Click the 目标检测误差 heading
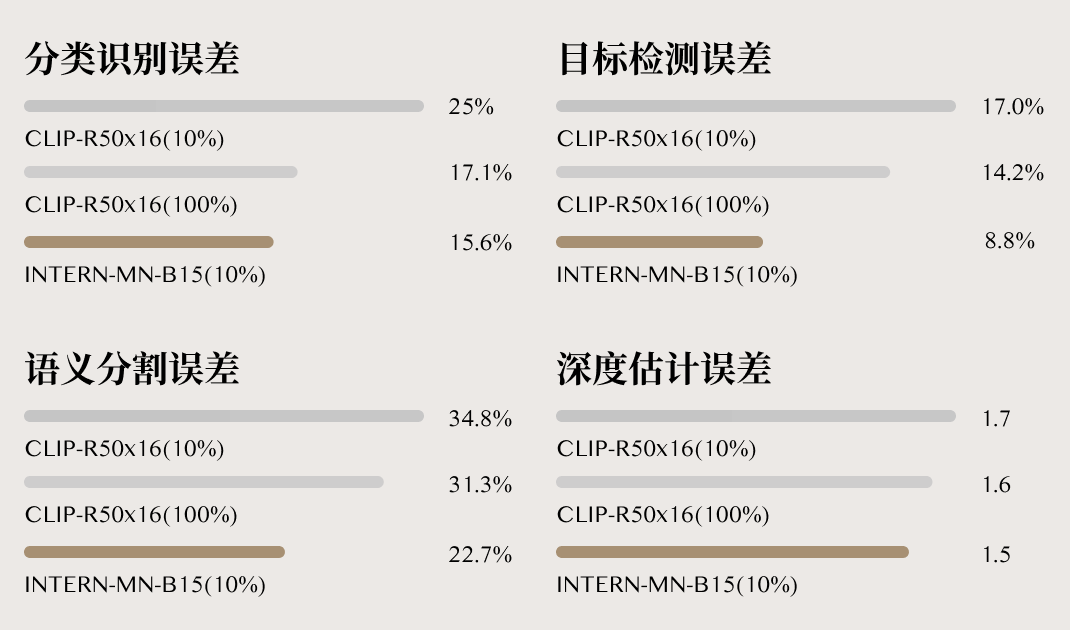The image size is (1070, 630). pos(664,59)
